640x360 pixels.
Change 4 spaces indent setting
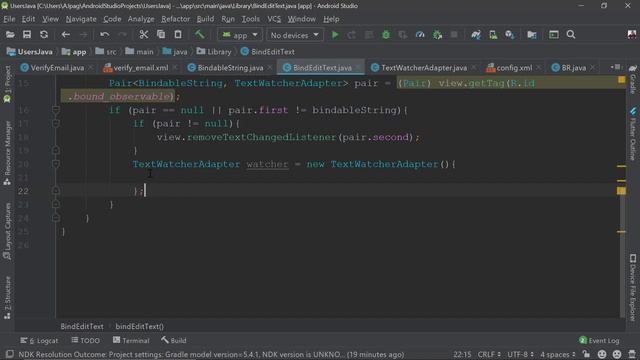pos(558,354)
